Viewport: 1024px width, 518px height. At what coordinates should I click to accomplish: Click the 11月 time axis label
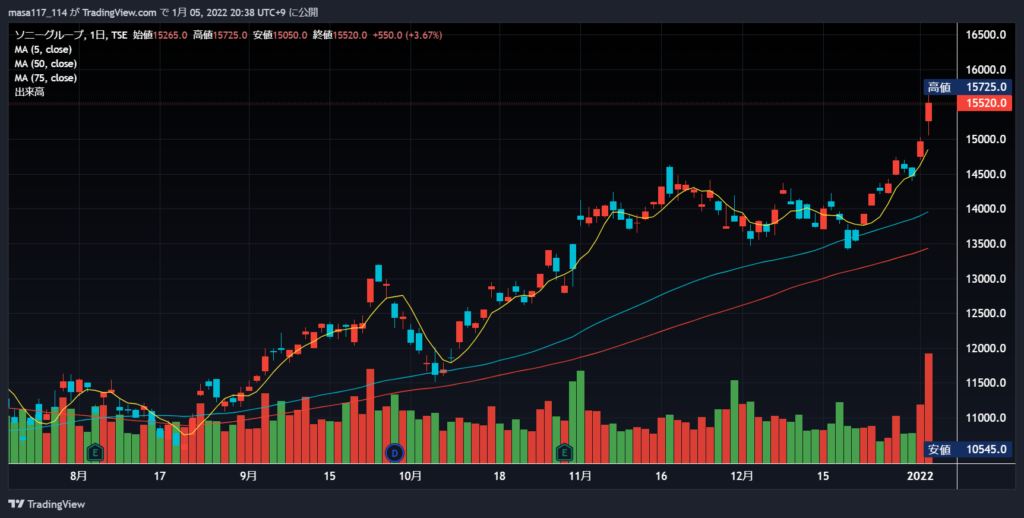click(x=580, y=476)
